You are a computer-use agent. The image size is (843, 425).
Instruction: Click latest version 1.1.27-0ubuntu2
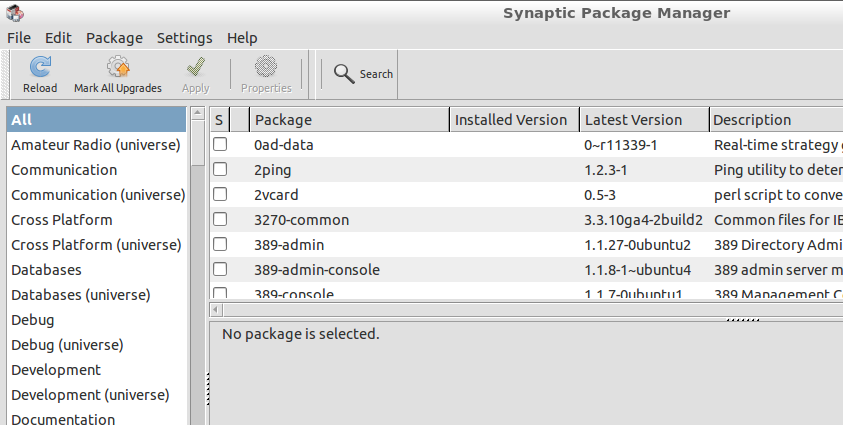[637, 245]
